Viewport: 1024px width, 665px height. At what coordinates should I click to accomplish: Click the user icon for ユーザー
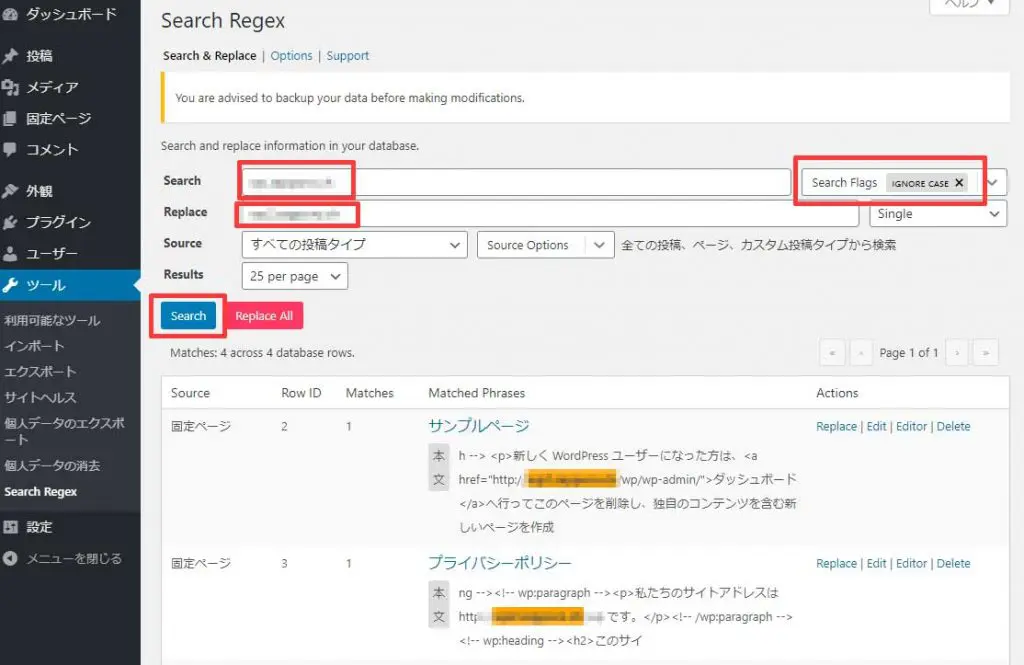(10, 253)
